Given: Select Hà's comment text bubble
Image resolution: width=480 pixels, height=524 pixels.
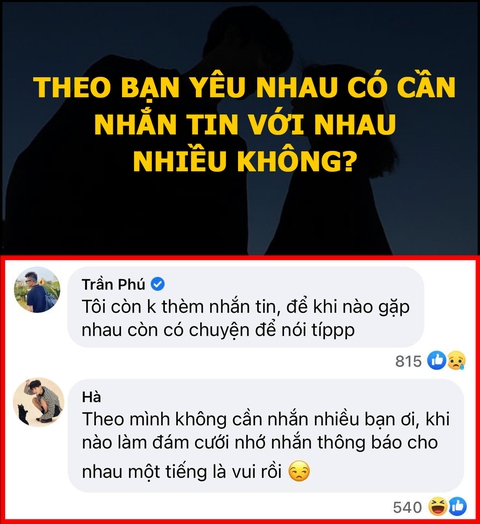Looking at the screenshot, I should pos(266,436).
